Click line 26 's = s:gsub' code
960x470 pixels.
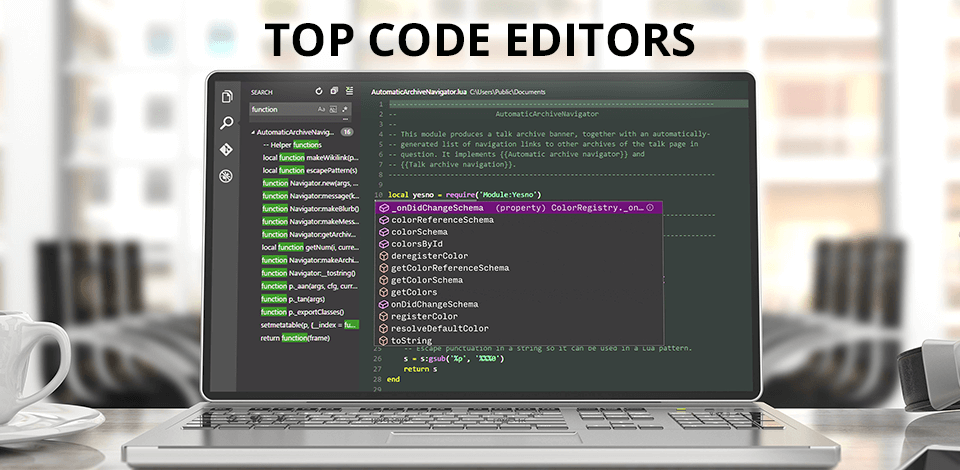click(x=453, y=359)
